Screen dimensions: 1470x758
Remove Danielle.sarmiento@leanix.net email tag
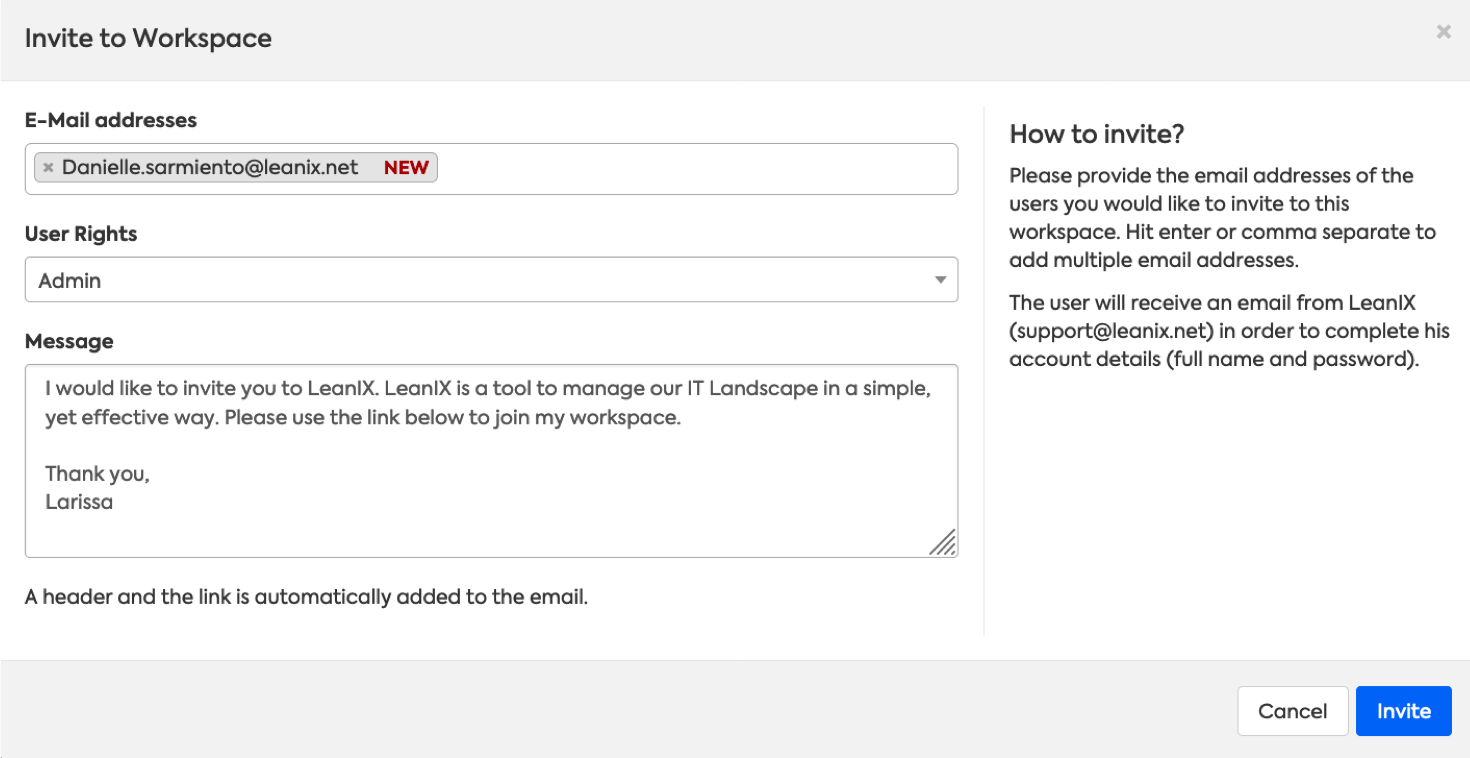click(x=48, y=168)
